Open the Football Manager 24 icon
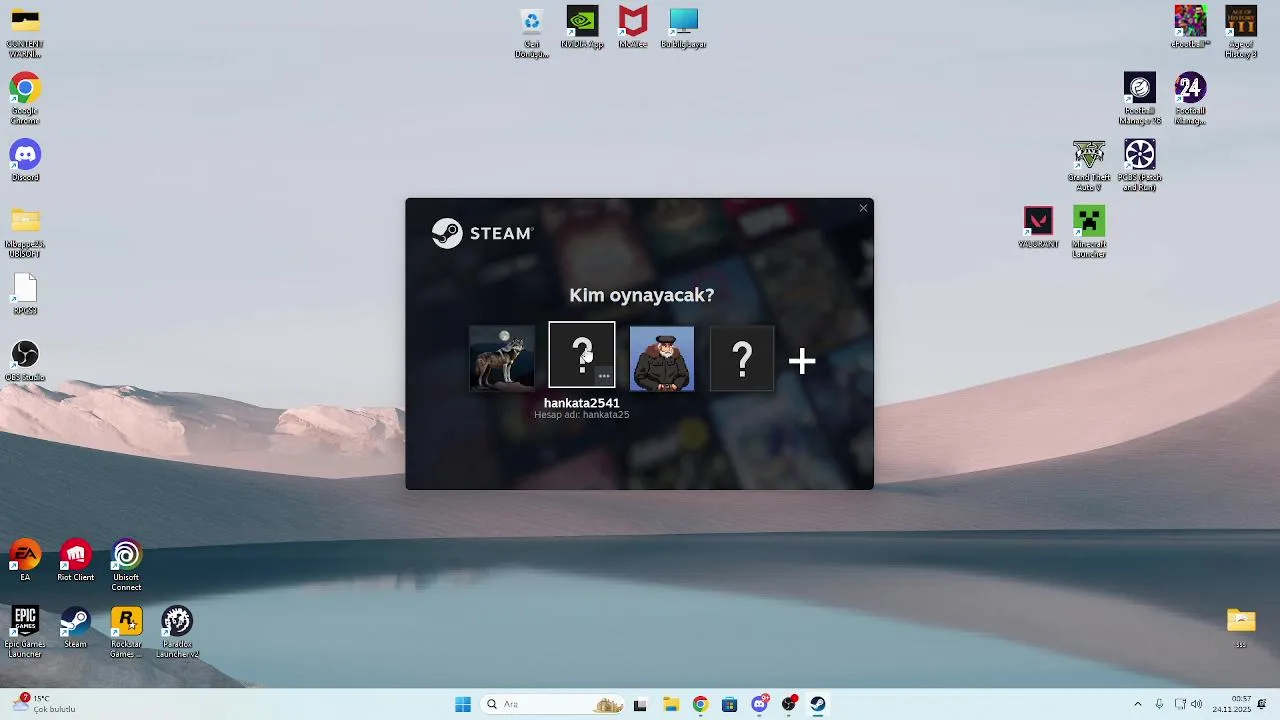 (x=1190, y=99)
